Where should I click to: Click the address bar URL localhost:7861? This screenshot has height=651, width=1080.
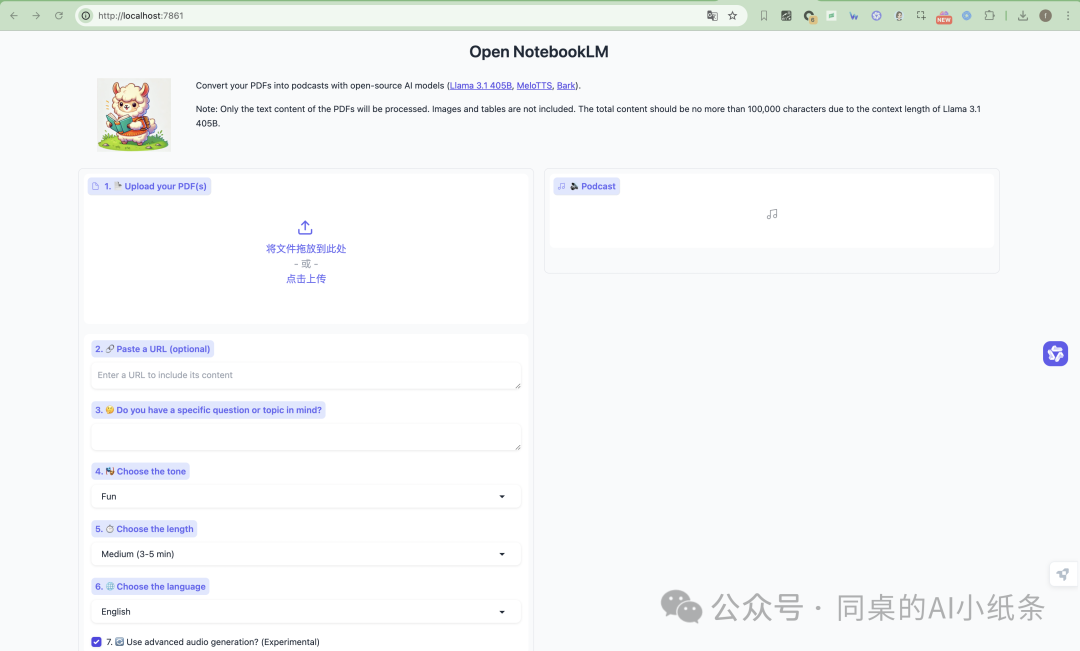pyautogui.click(x=141, y=15)
